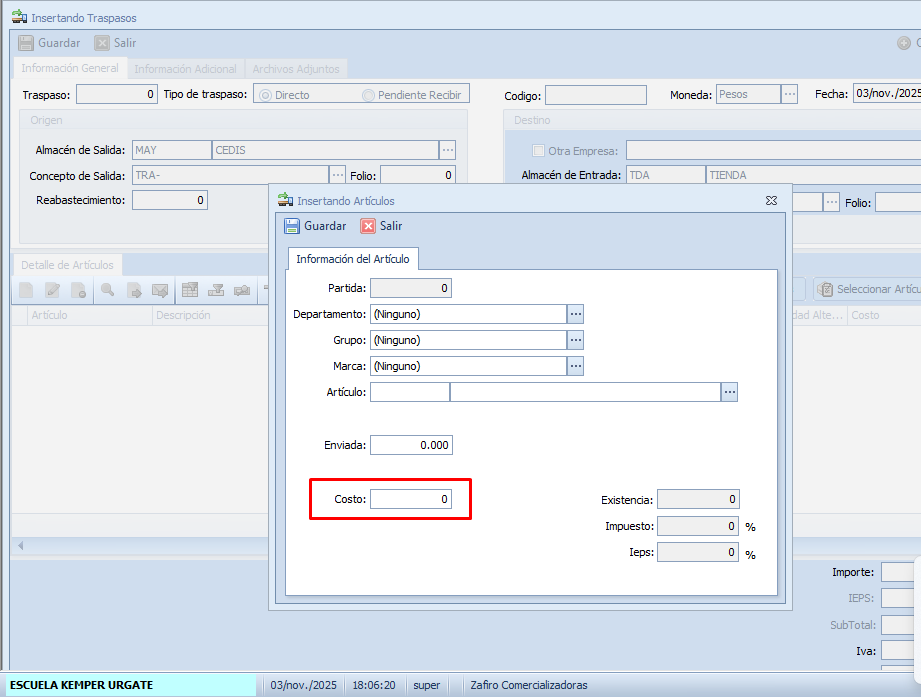Click the envelope mail icon in the details toolbar

point(159,290)
